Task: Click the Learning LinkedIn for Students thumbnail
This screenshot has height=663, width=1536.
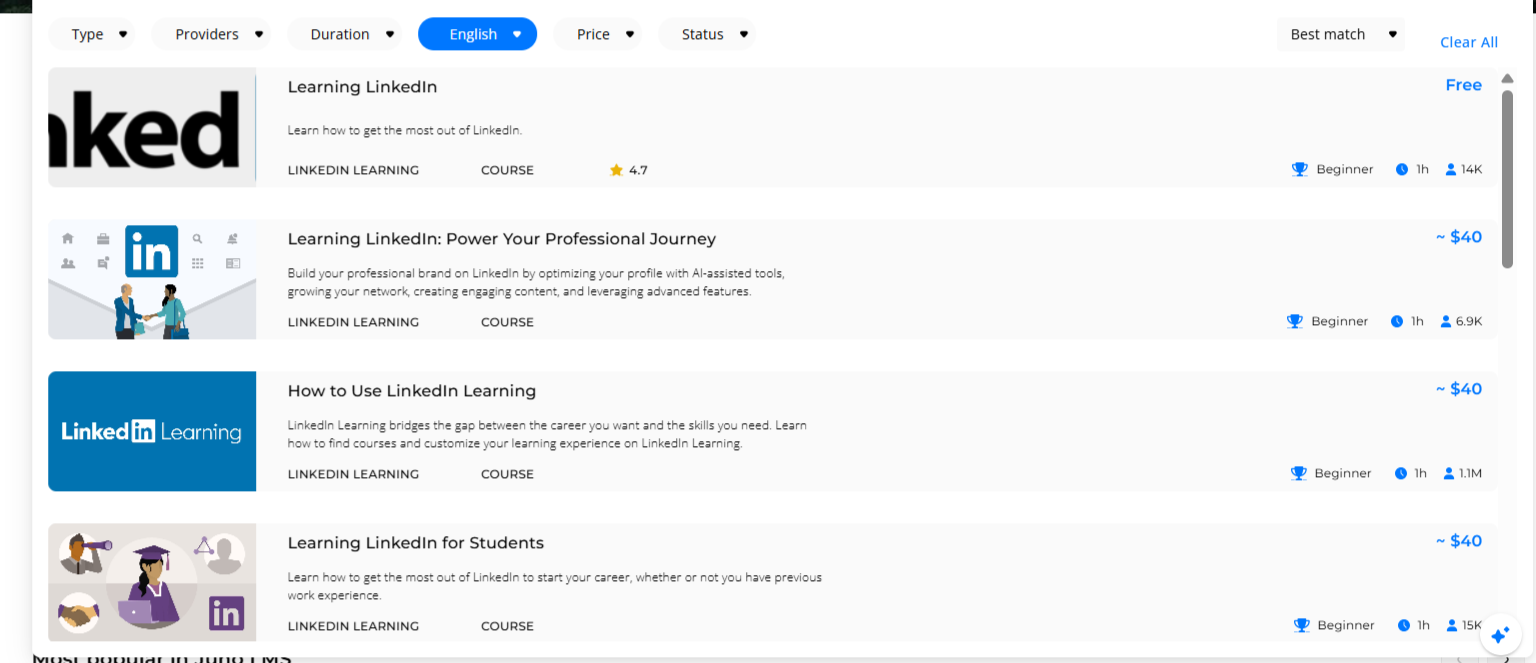Action: pyautogui.click(x=152, y=582)
